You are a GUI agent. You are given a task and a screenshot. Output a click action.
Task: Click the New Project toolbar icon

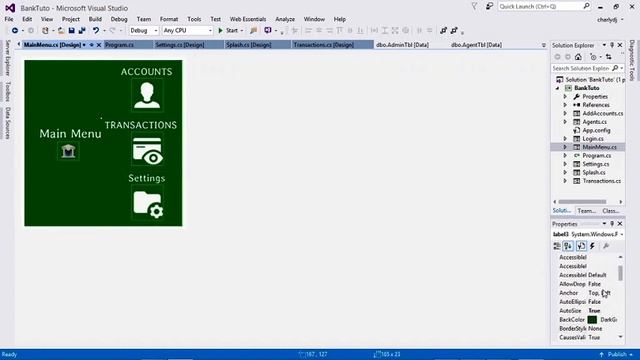tap(45, 31)
